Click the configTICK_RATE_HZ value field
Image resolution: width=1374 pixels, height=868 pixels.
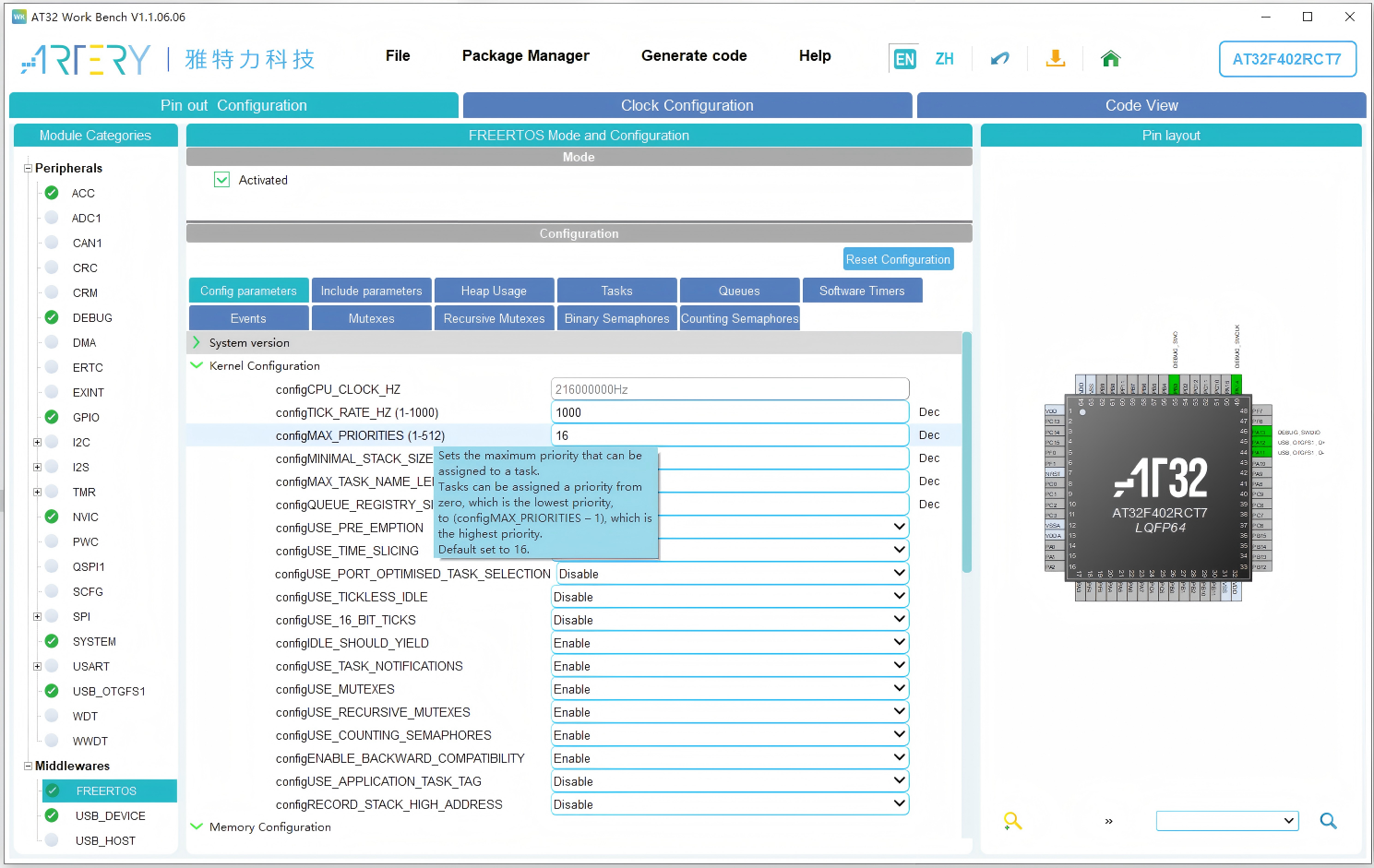(x=730, y=412)
